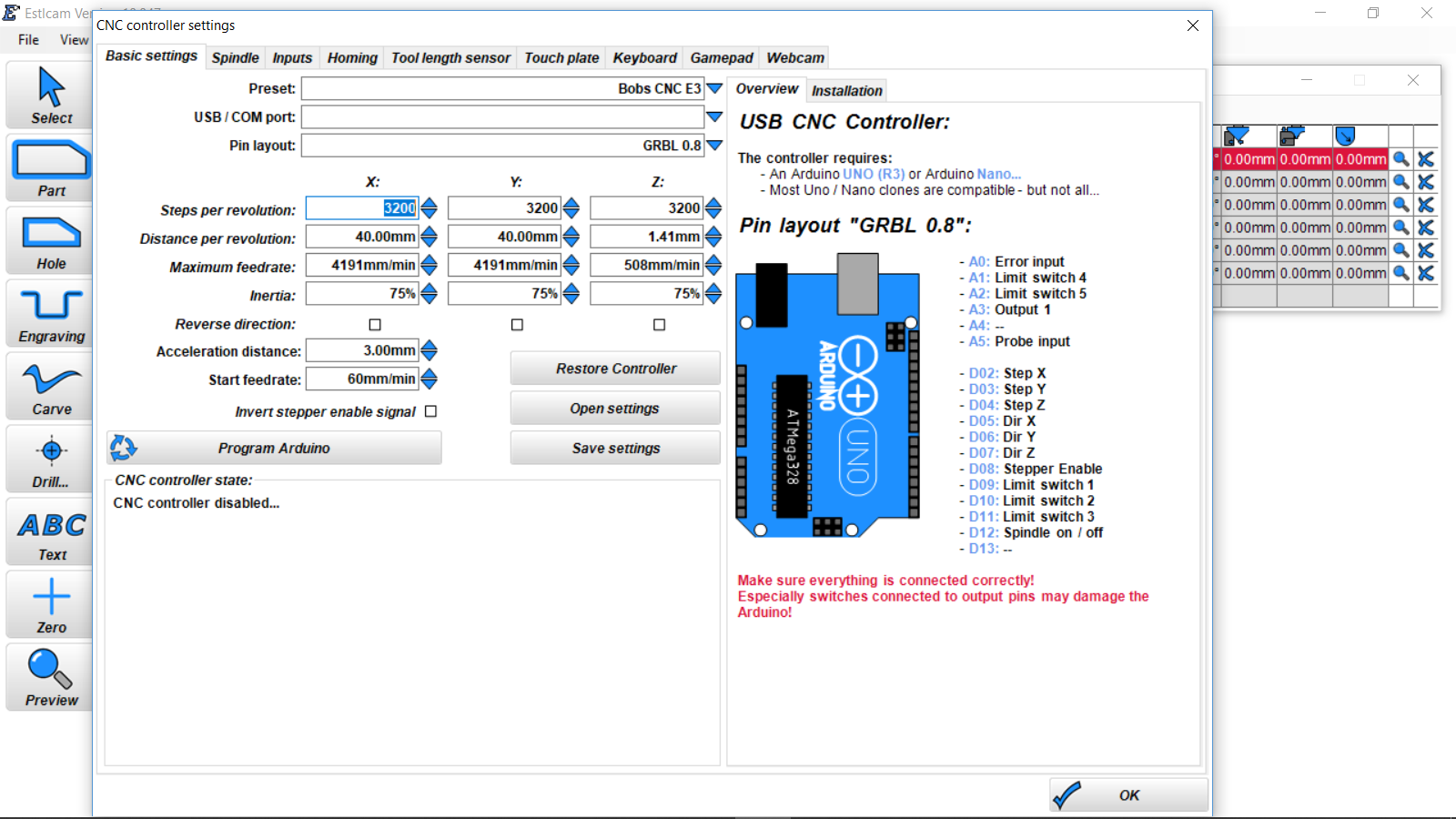
Task: Expand the Pin layout dropdown
Action: coord(715,146)
